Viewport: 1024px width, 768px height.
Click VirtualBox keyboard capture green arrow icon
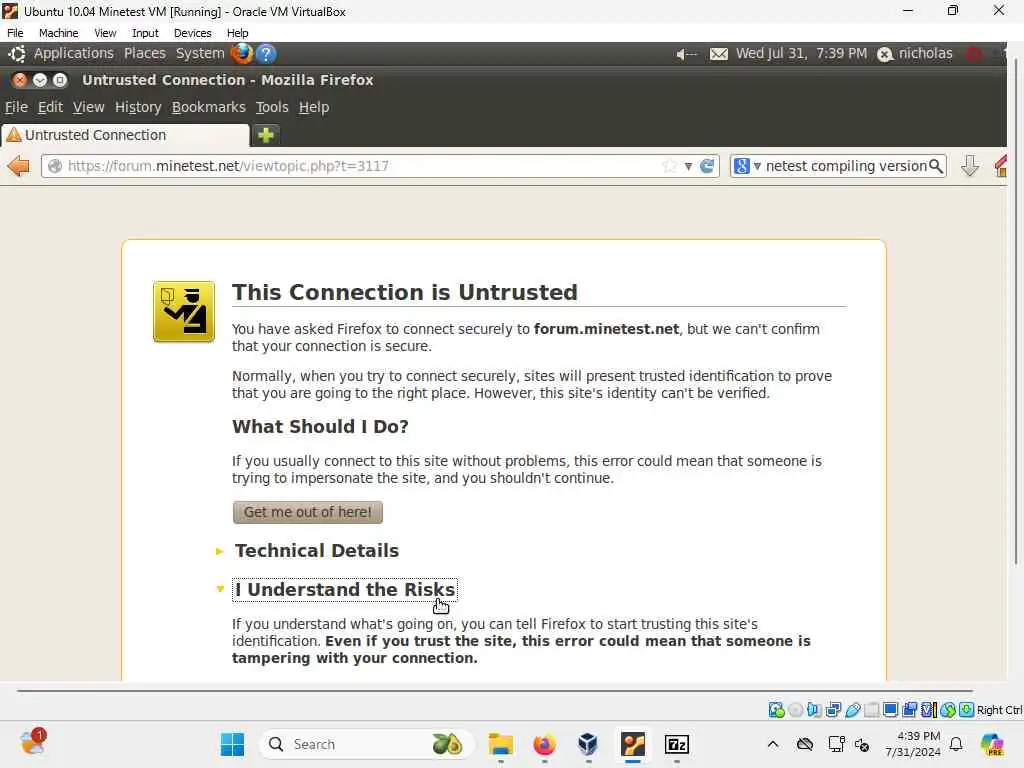[967, 710]
